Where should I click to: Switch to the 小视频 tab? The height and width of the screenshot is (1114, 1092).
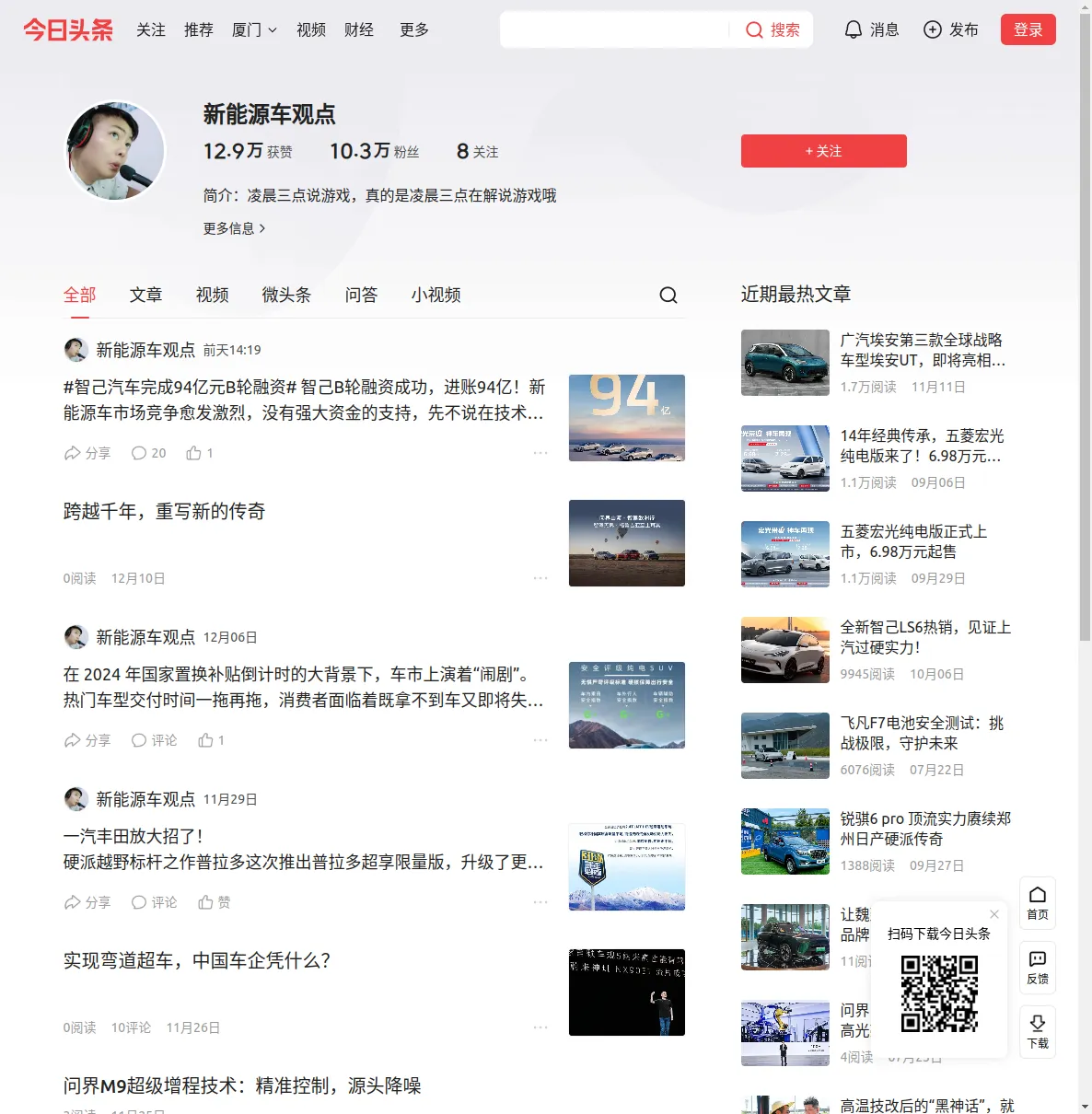(x=436, y=295)
